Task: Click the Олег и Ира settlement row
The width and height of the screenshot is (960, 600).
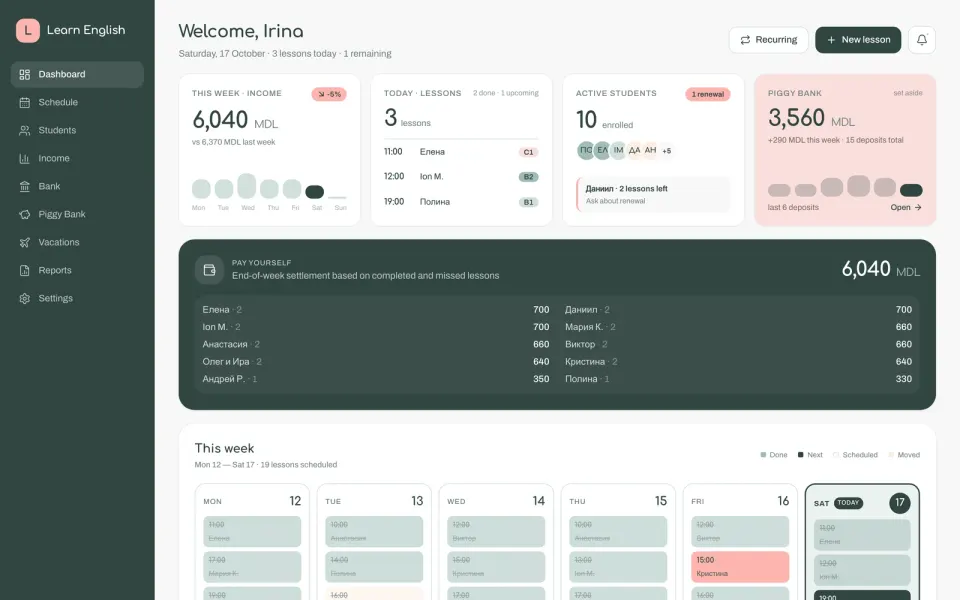Action: point(376,362)
